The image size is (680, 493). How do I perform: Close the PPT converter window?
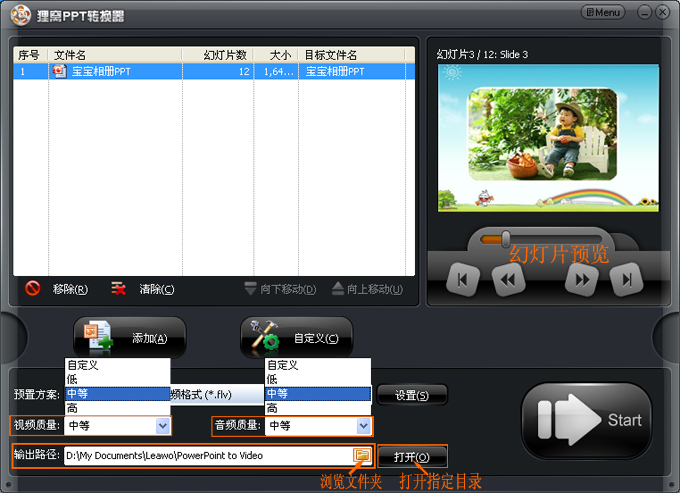coord(663,13)
